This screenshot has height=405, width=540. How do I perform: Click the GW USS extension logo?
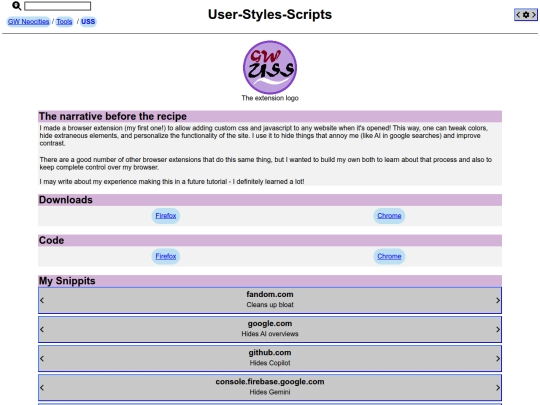270,68
